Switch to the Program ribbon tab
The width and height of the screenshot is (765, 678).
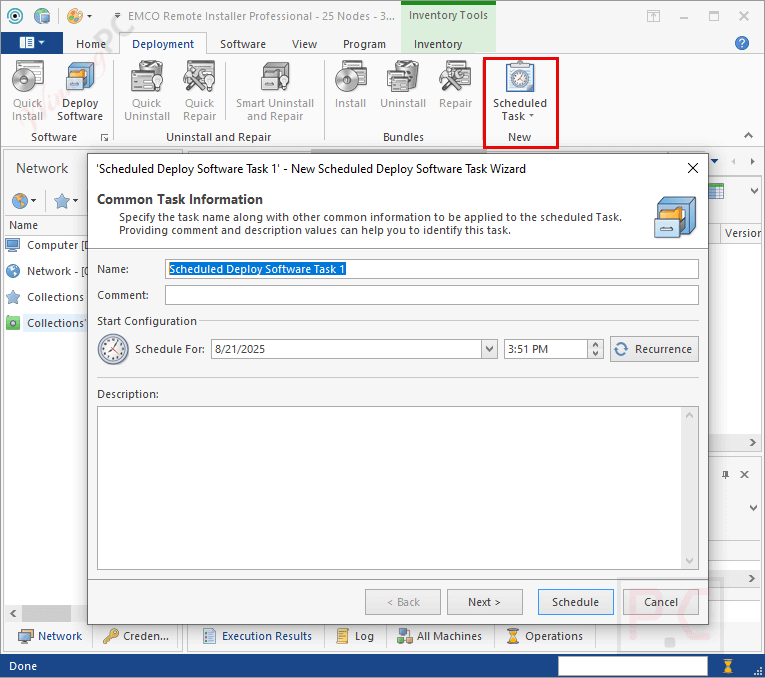click(x=364, y=44)
